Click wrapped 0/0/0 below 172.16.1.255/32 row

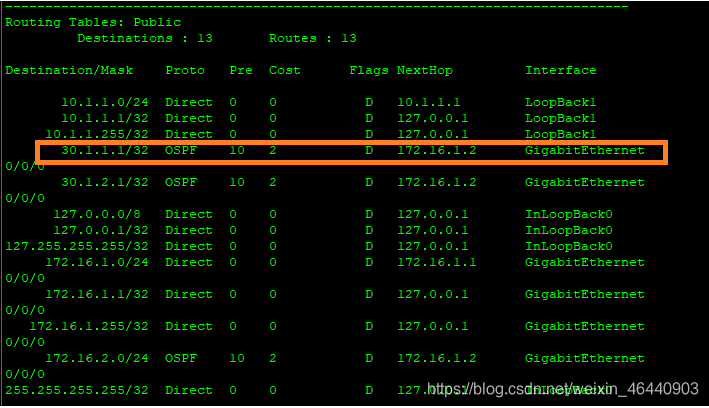[25, 342]
